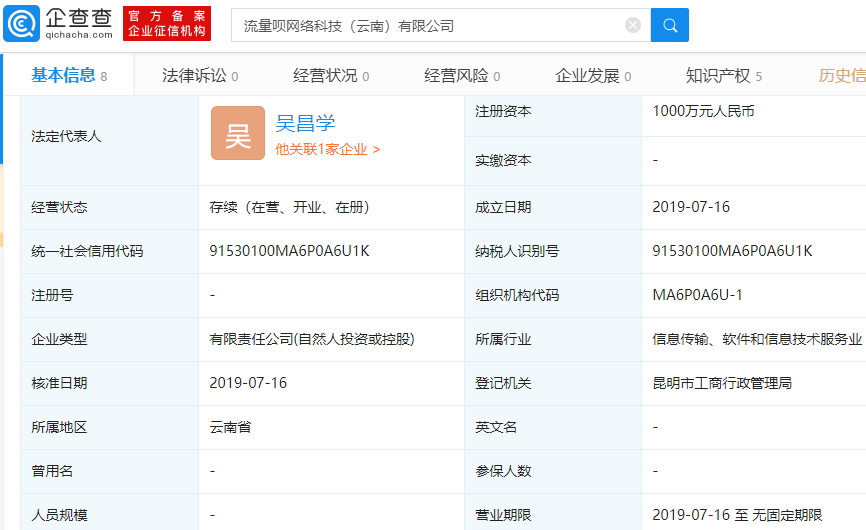This screenshot has width=866, height=530.
Task: Open the 历史信息 tab at the right edge
Action: click(842, 76)
